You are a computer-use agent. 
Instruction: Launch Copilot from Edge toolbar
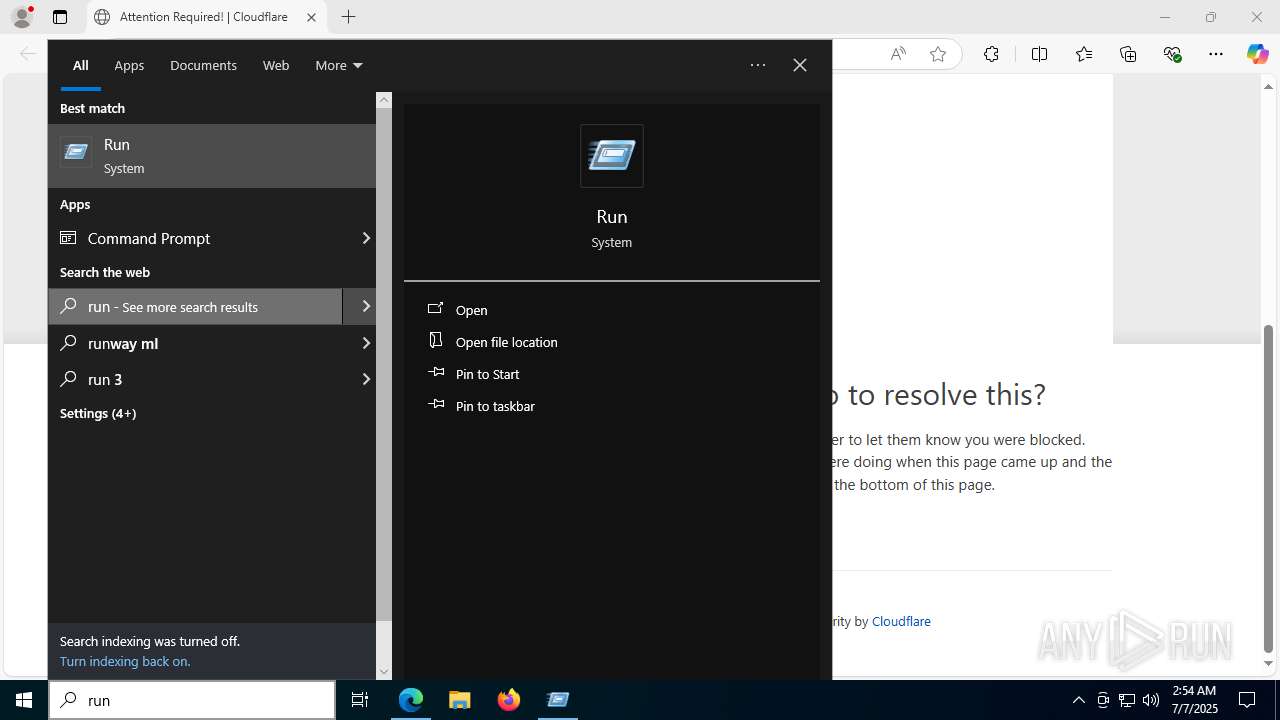[x=1257, y=54]
